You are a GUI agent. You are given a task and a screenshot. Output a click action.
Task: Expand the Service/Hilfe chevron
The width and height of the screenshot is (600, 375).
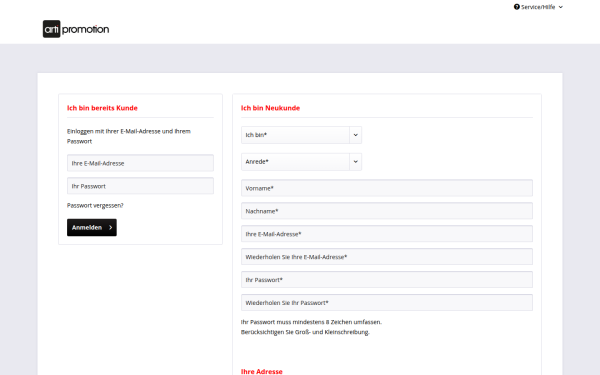561,7
